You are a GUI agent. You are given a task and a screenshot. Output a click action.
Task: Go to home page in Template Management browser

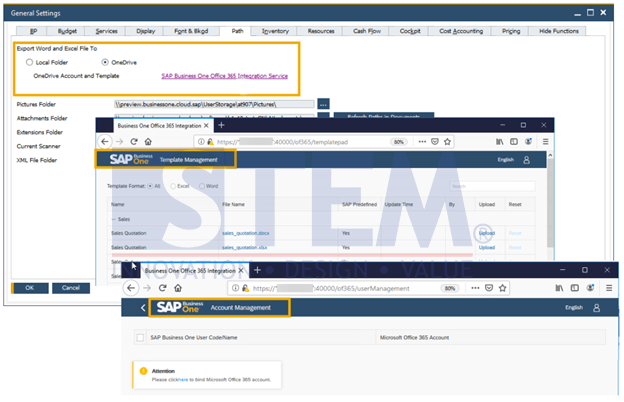coord(148,142)
